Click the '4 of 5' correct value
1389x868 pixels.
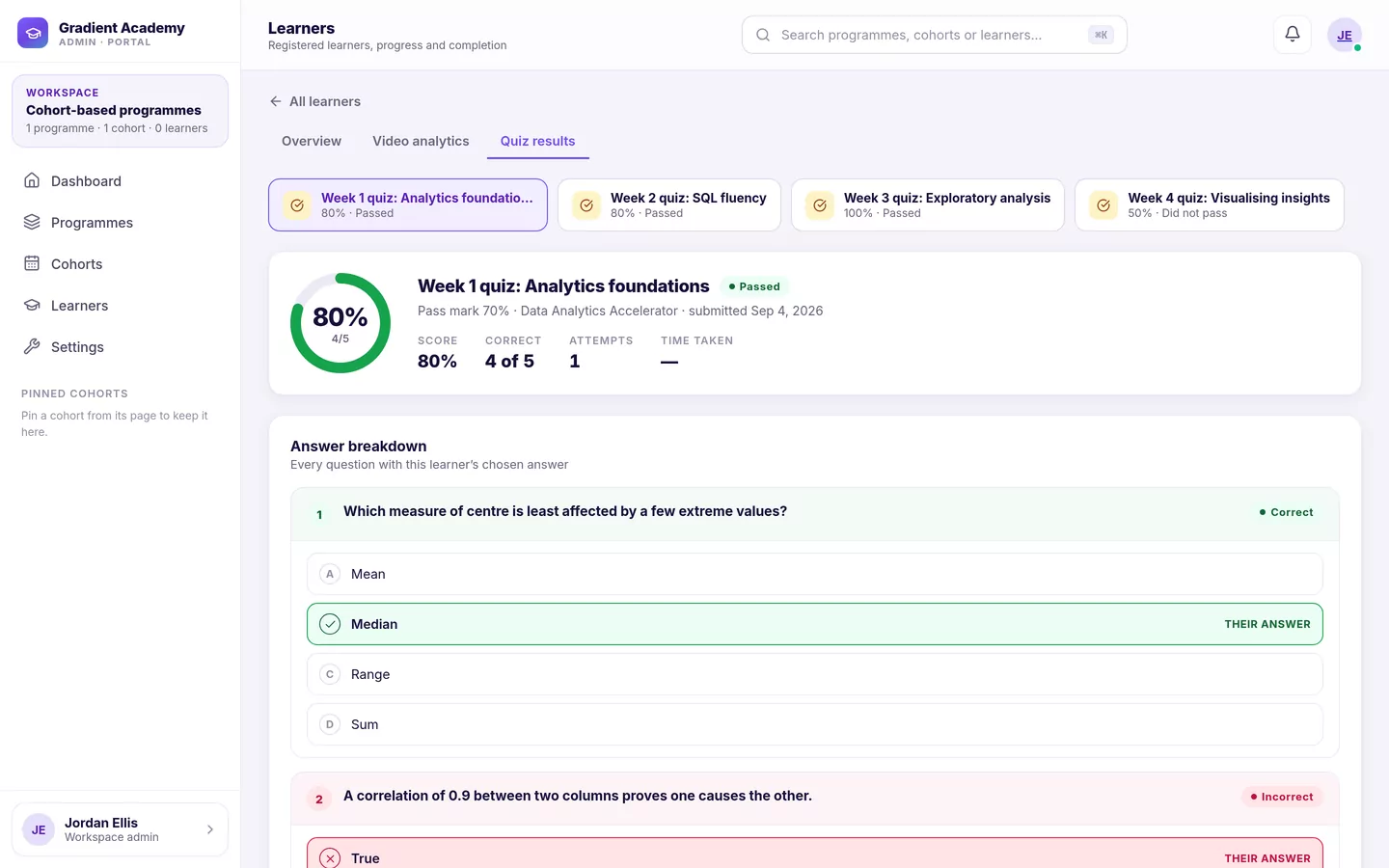[x=509, y=361]
